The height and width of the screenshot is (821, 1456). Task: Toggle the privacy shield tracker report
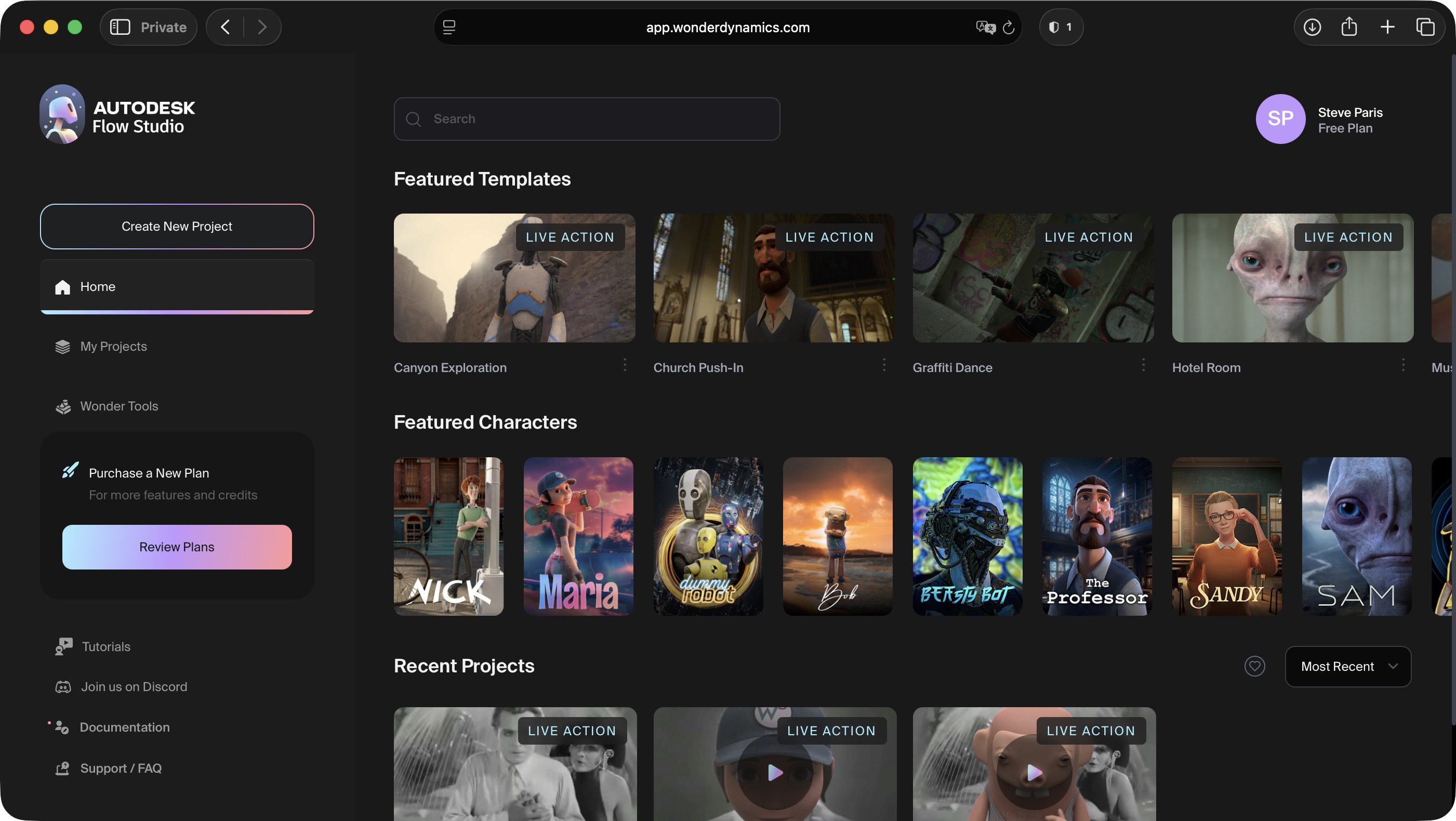pos(1061,27)
